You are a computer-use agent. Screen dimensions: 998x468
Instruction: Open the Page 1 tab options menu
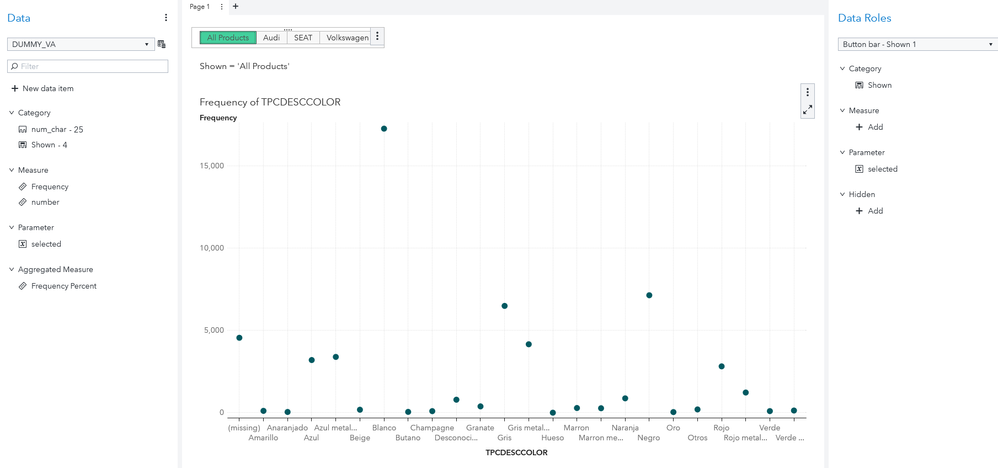pos(221,6)
